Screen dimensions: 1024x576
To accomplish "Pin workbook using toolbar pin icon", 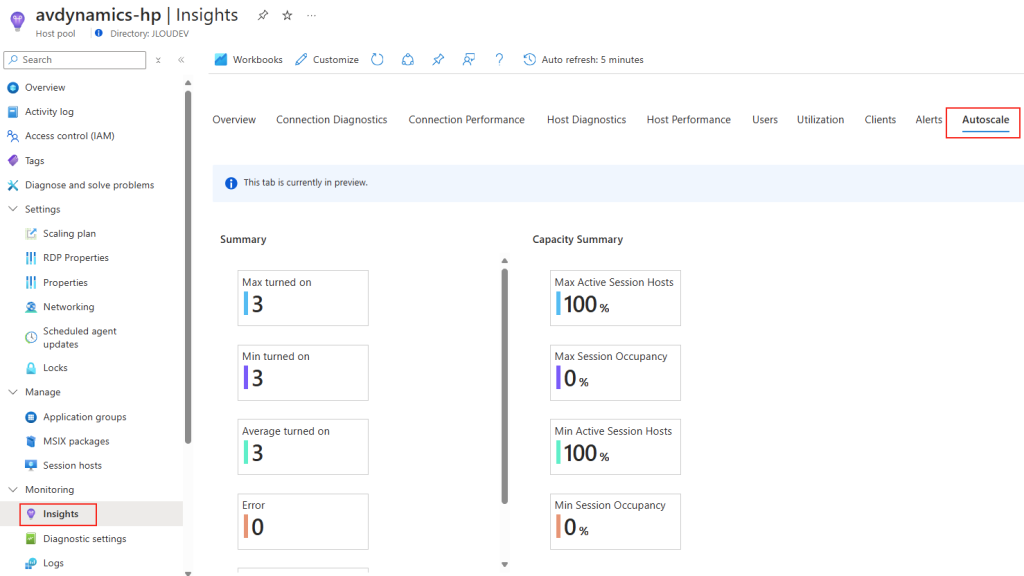I will pyautogui.click(x=438, y=59).
